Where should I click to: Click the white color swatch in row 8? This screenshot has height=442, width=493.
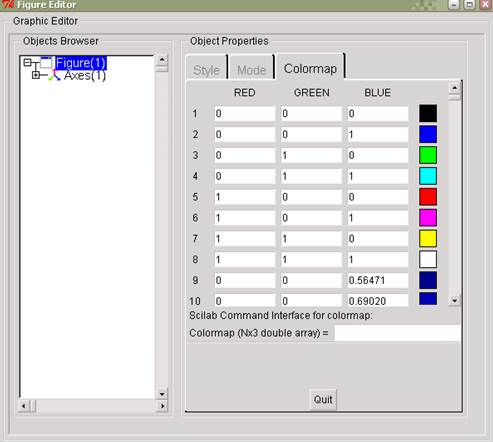point(428,259)
